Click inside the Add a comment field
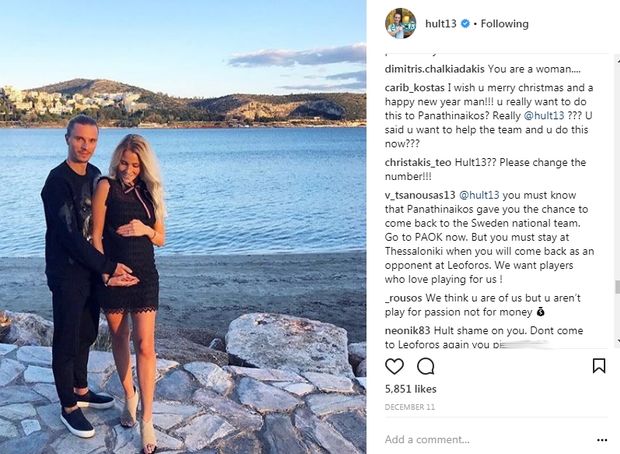This screenshot has height=454, width=620. click(486, 439)
